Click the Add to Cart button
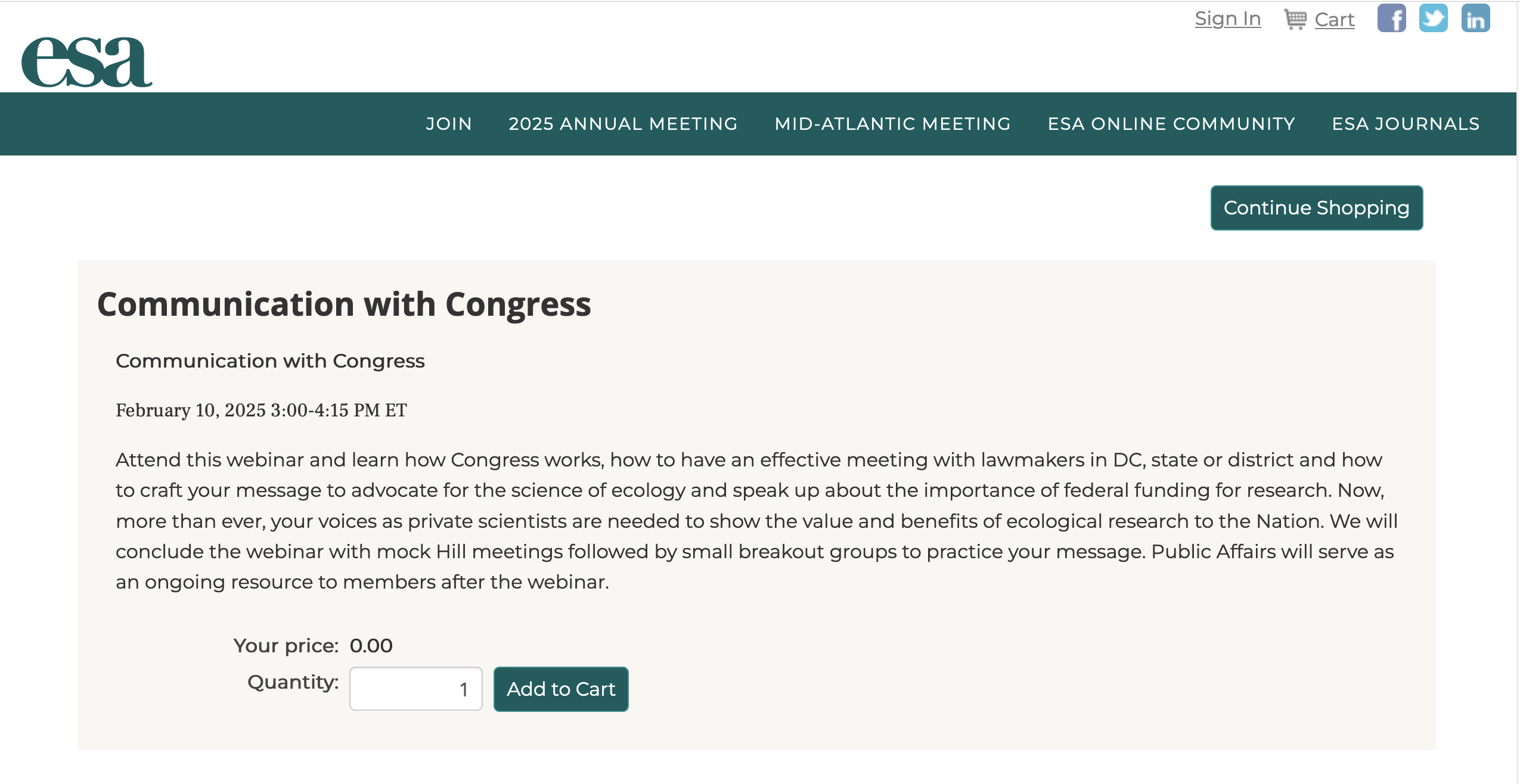This screenshot has width=1520, height=784. 561,689
